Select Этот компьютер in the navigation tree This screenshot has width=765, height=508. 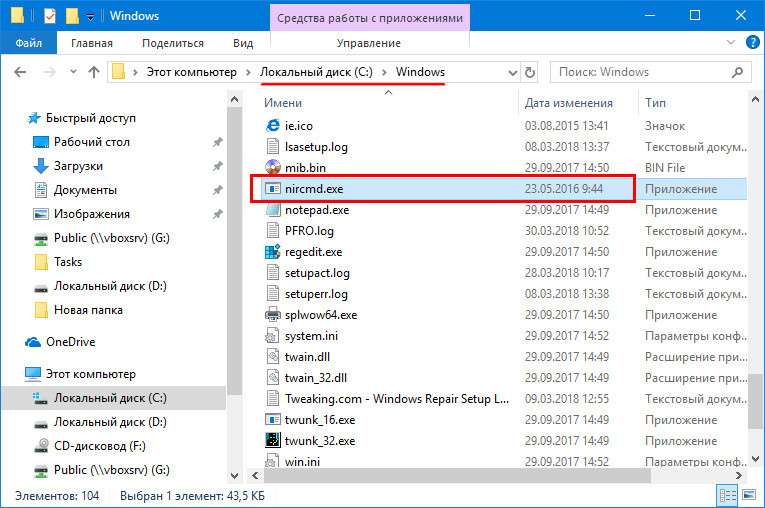(91, 374)
